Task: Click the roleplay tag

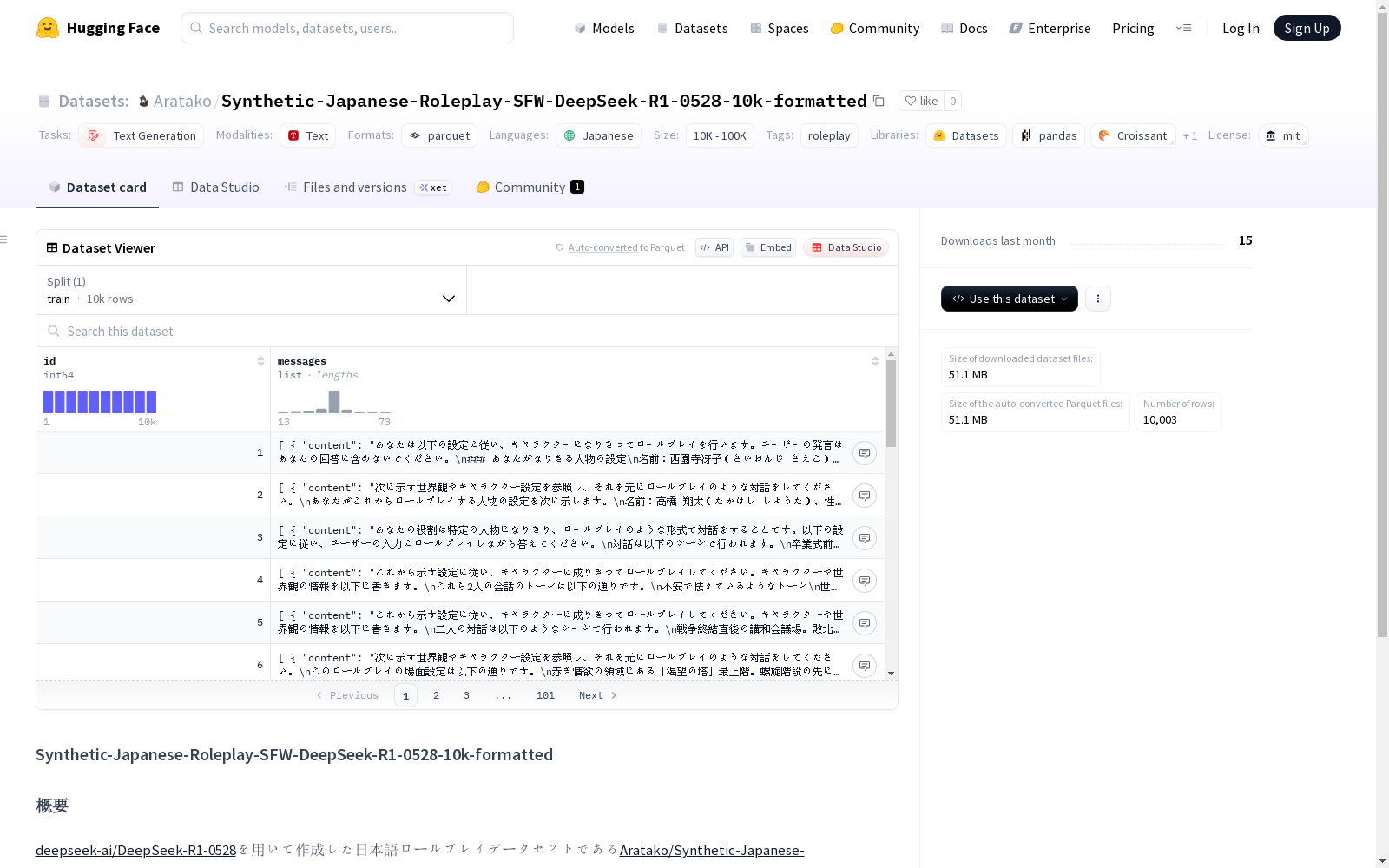Action: click(x=829, y=135)
